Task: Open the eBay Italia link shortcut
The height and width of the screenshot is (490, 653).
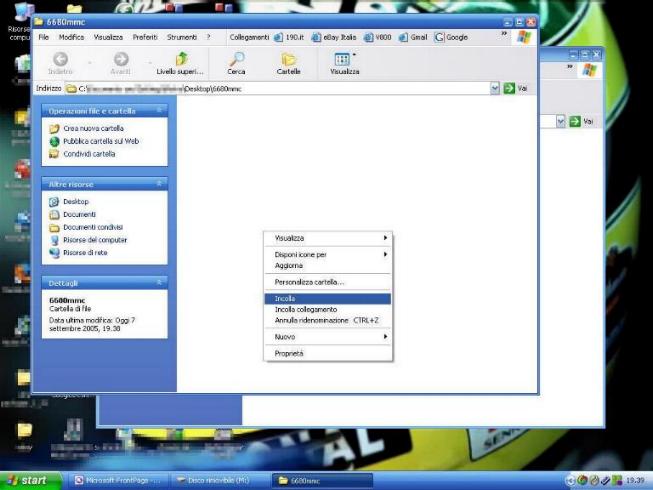Action: point(334,37)
